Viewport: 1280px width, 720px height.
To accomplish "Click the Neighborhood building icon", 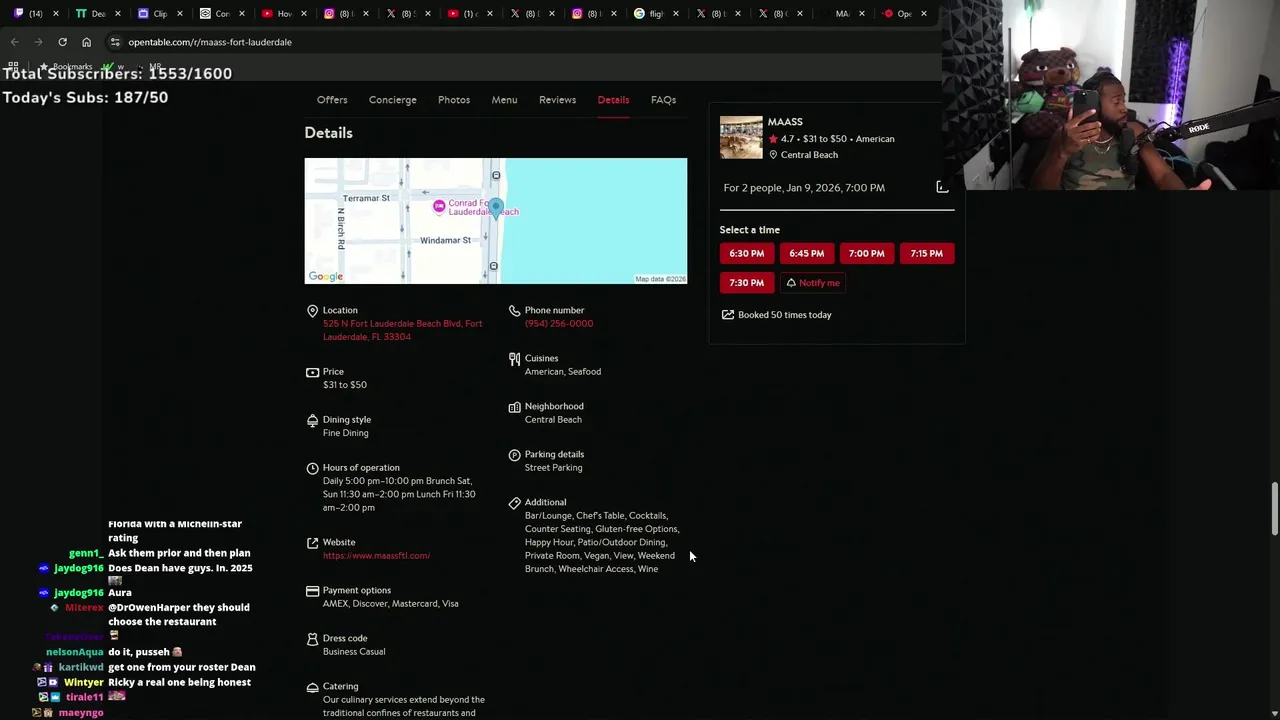I will (x=514, y=407).
